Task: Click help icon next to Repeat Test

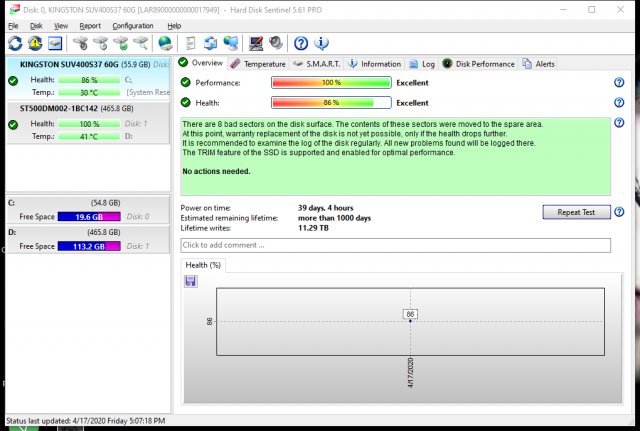Action: pos(619,212)
